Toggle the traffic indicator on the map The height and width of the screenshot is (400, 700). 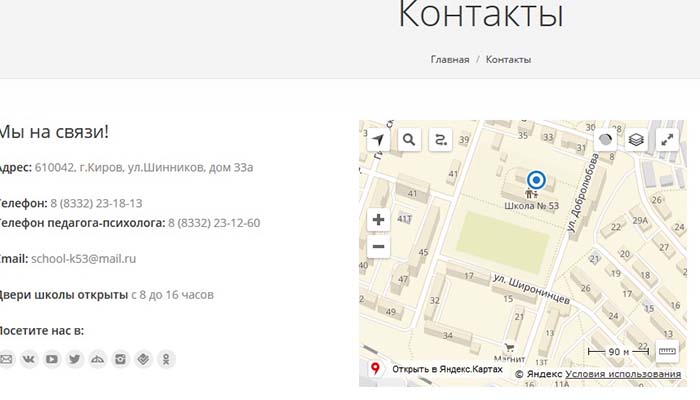[x=605, y=140]
